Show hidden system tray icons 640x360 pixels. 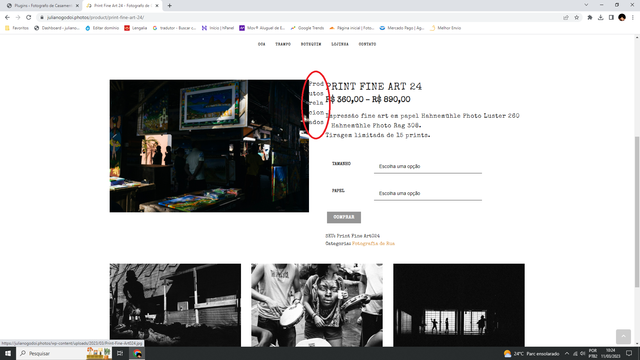click(x=567, y=353)
